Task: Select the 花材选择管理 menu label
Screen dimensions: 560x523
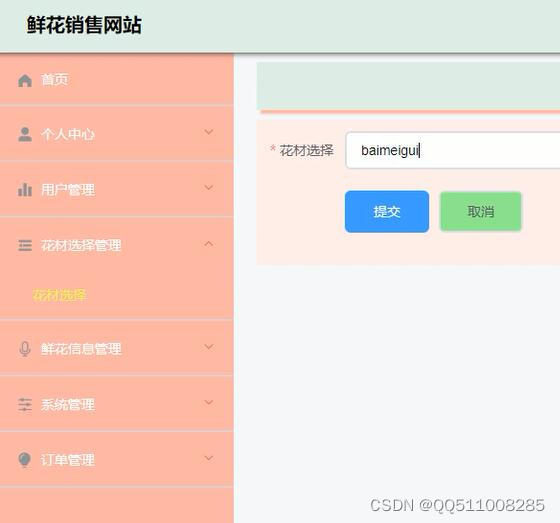Action: click(x=81, y=245)
